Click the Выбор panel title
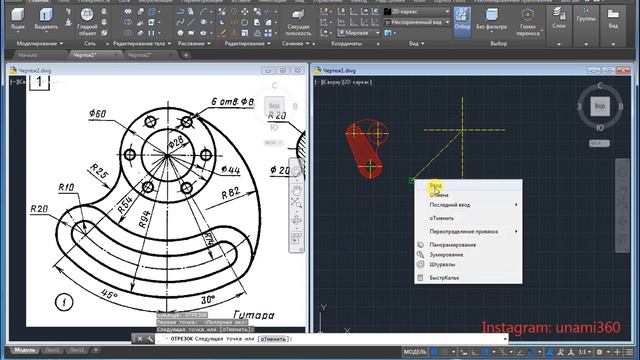The width and height of the screenshot is (640, 360). coord(499,43)
